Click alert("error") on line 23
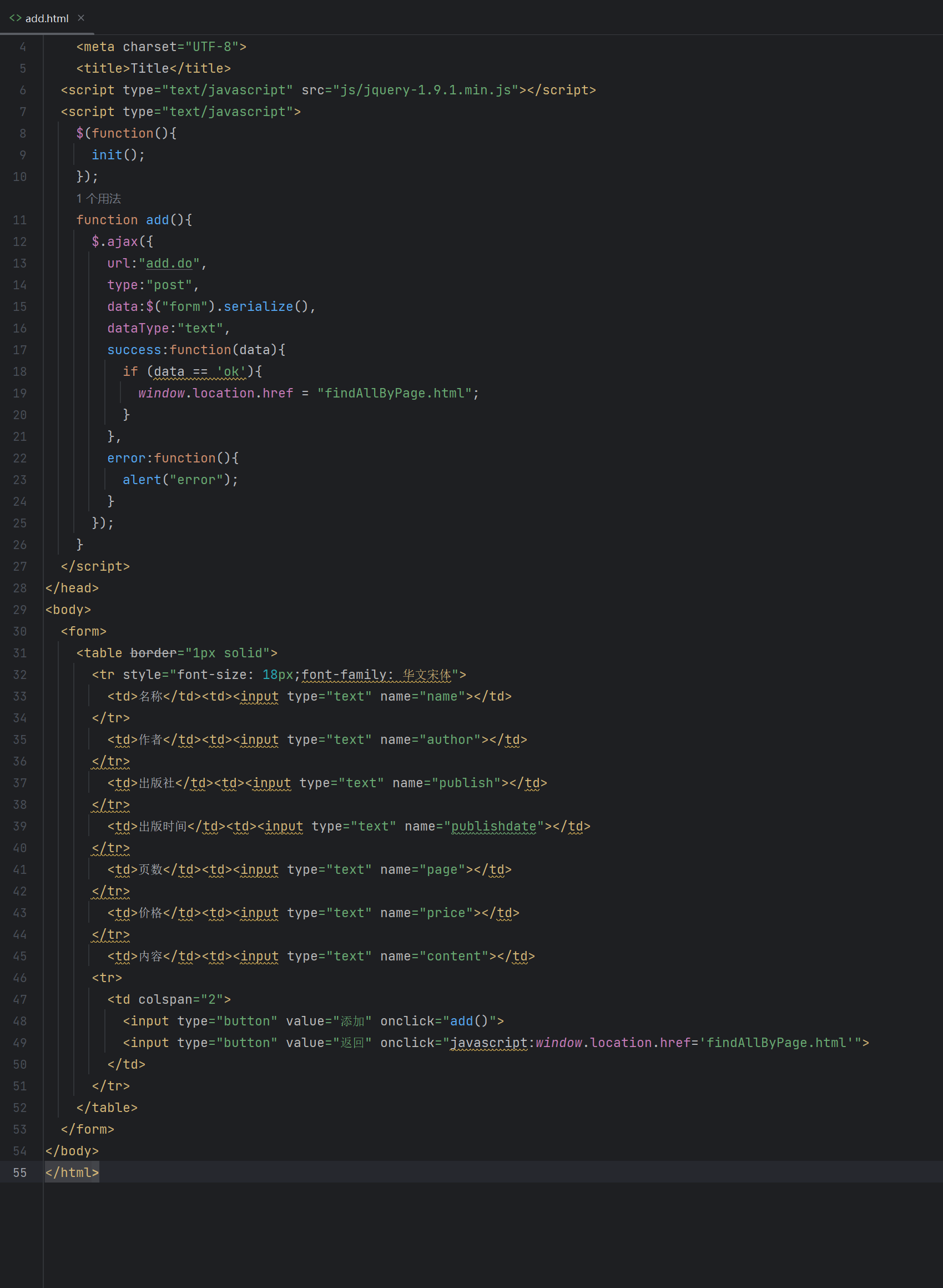The image size is (943, 1288). click(179, 480)
